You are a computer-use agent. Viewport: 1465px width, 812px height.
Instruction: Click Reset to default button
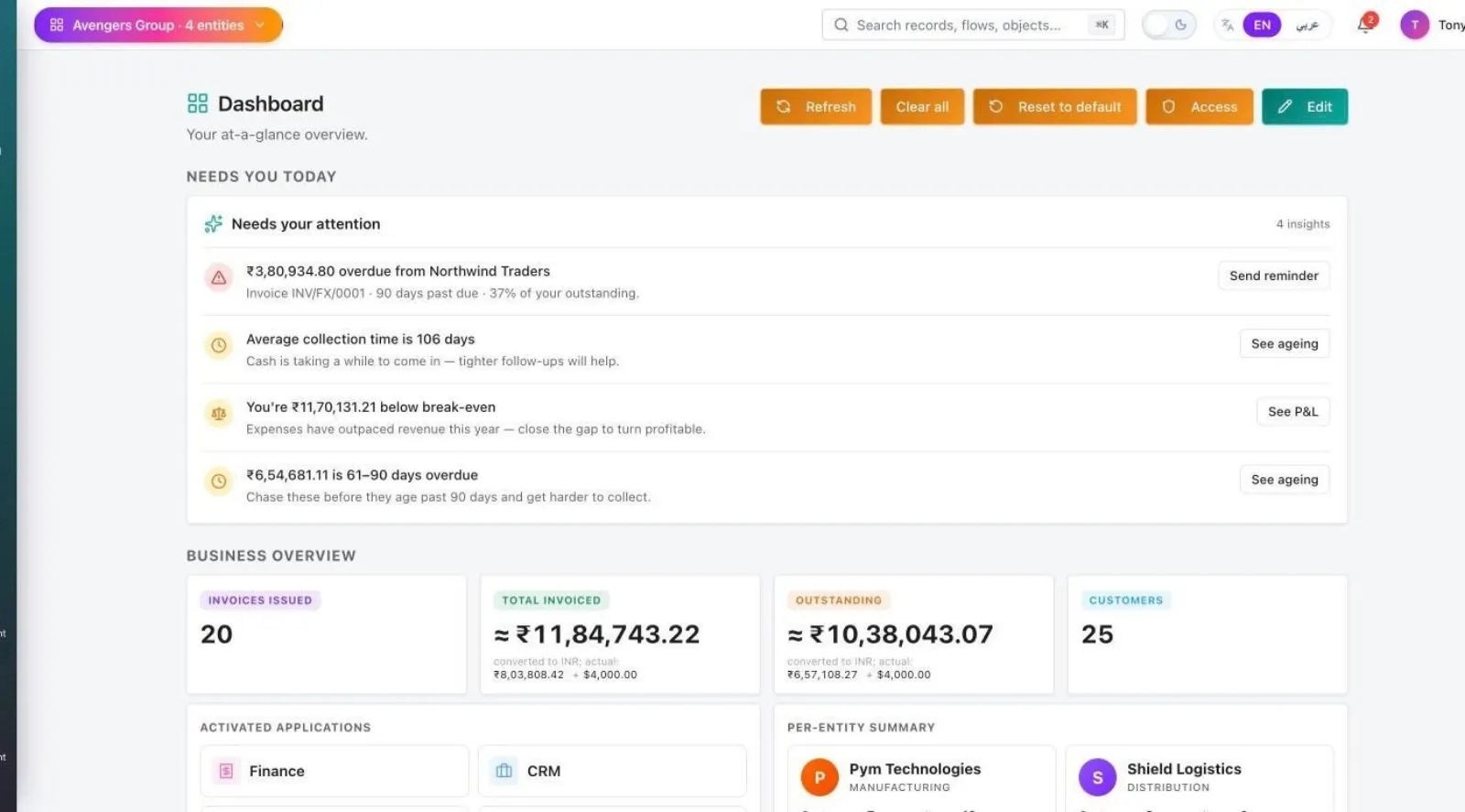[x=1055, y=106]
